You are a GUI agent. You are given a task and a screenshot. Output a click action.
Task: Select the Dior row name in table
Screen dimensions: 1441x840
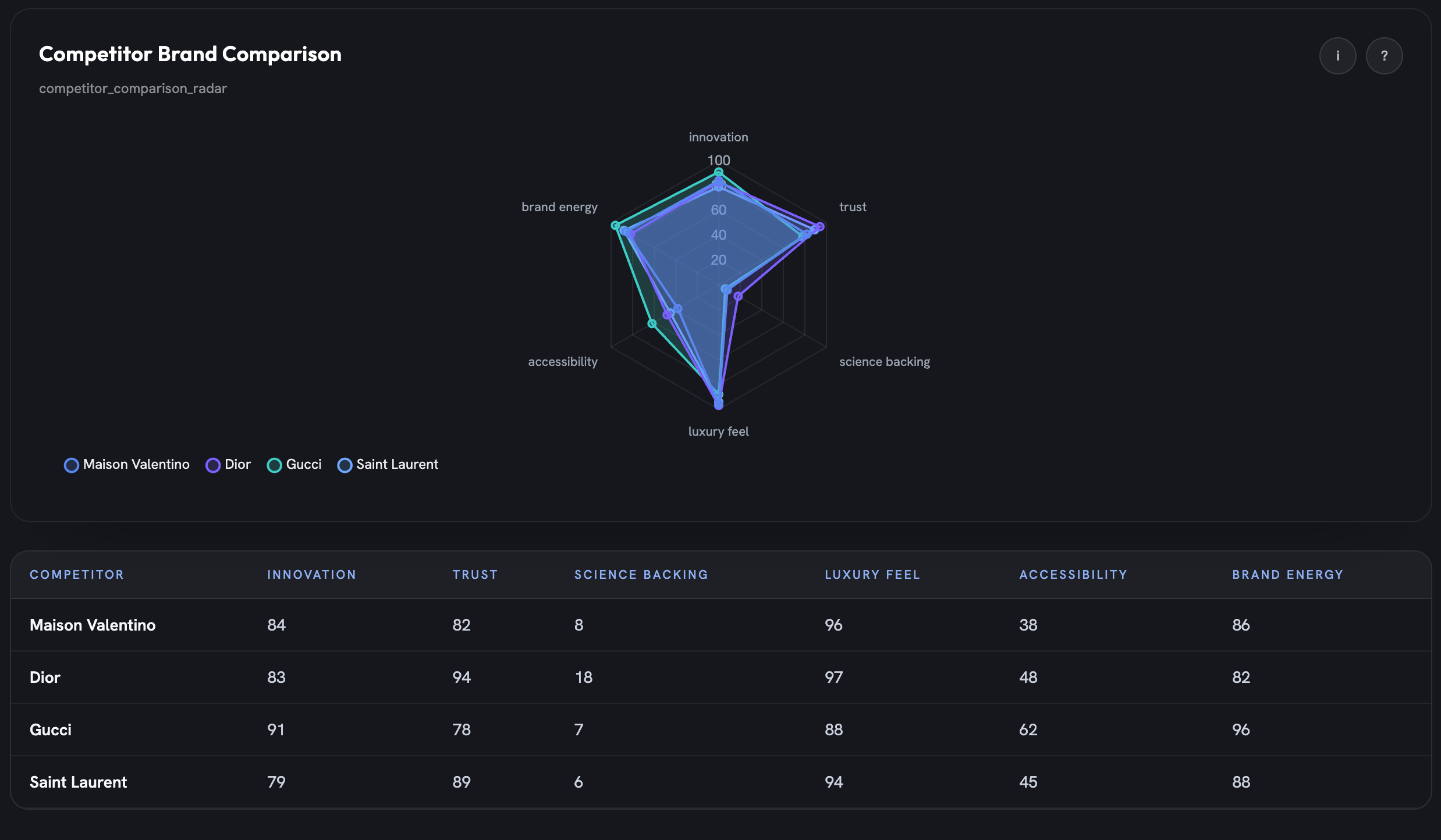pyautogui.click(x=45, y=677)
